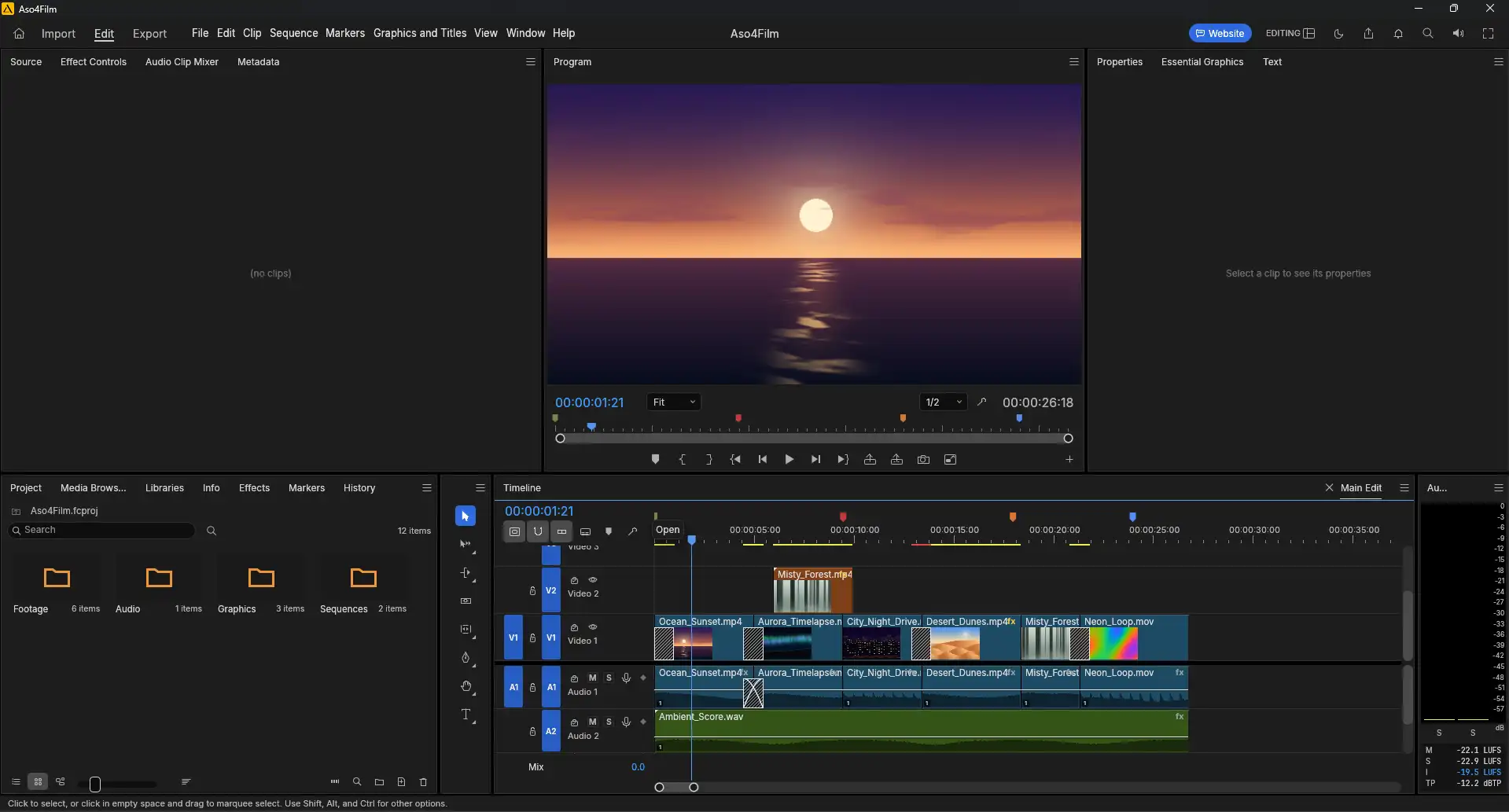
Task: Open the Source panel menu
Action: [530, 61]
